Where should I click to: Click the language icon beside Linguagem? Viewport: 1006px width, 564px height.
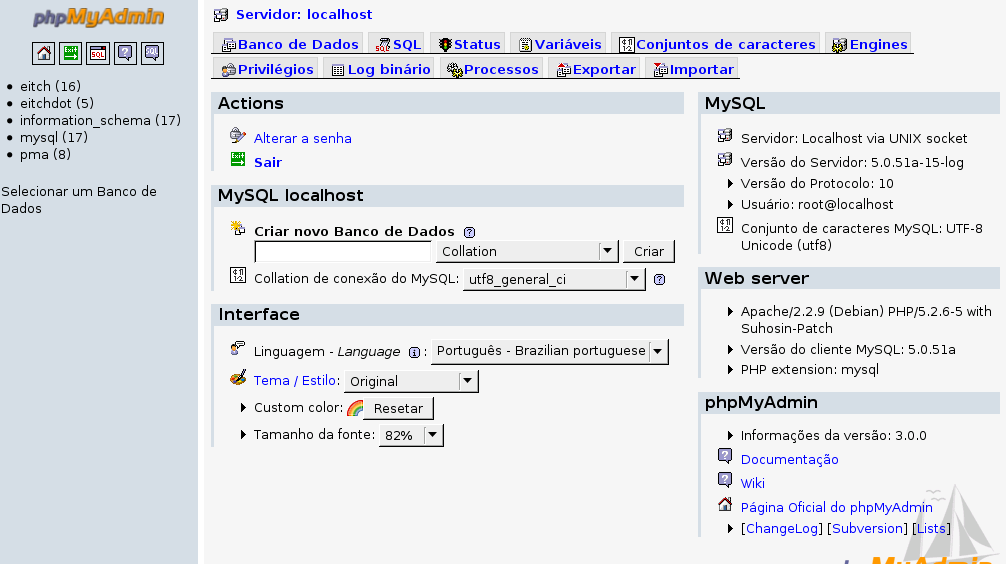coord(237,348)
